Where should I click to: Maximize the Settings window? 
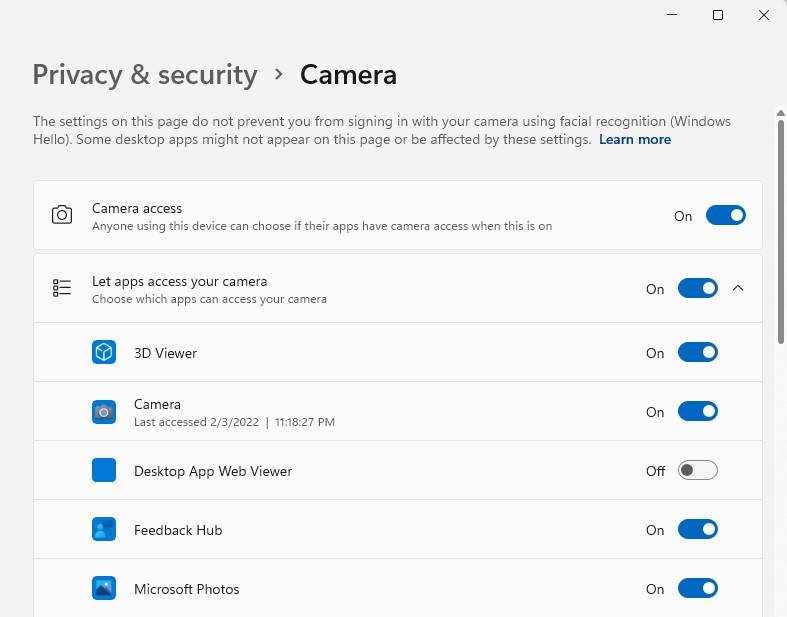click(718, 15)
